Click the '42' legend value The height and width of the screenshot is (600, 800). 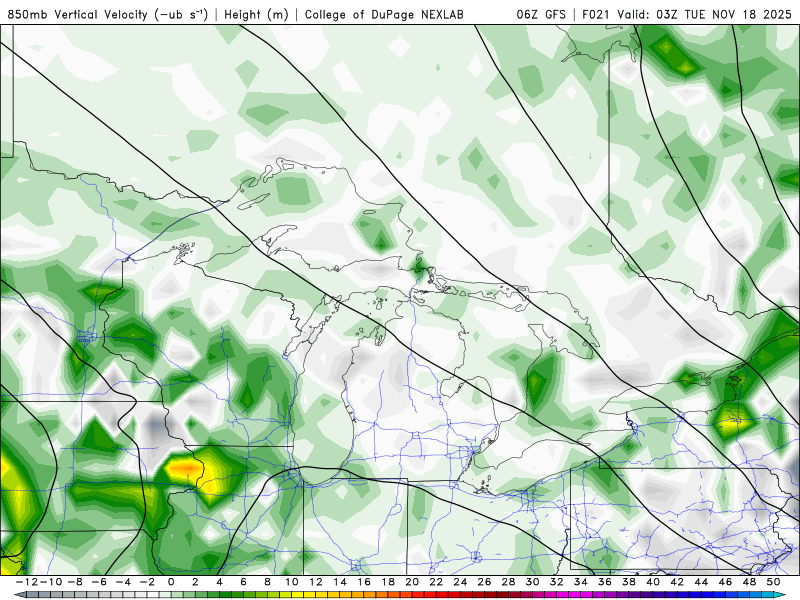click(x=677, y=582)
